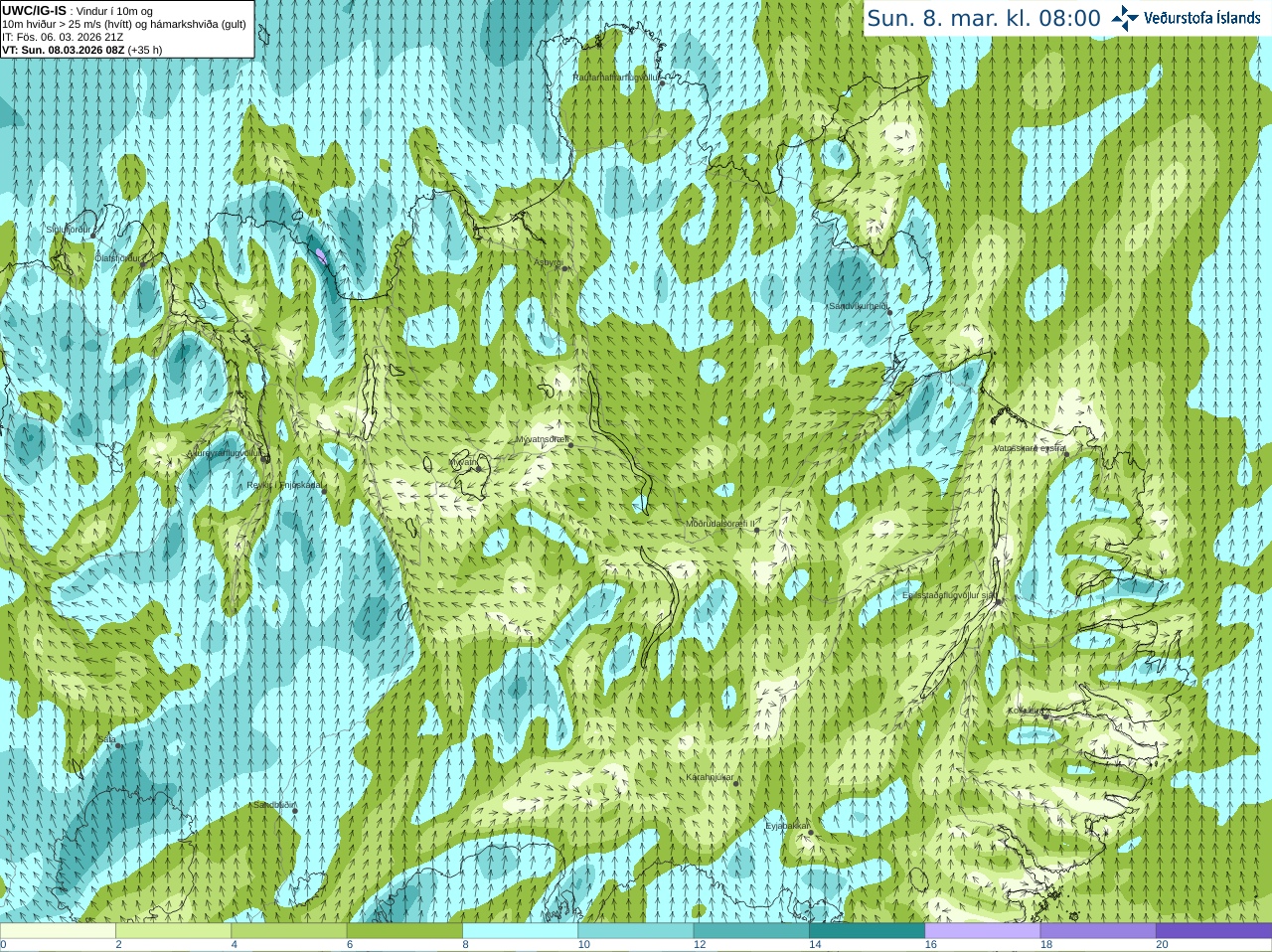
Task: Select the Sandbúðir station marker
Action: coord(294,811)
